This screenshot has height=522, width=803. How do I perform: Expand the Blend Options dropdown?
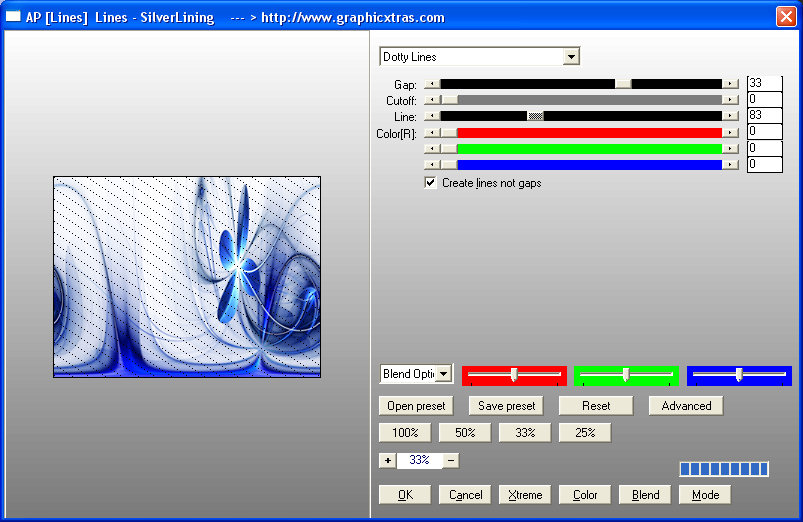click(x=443, y=374)
